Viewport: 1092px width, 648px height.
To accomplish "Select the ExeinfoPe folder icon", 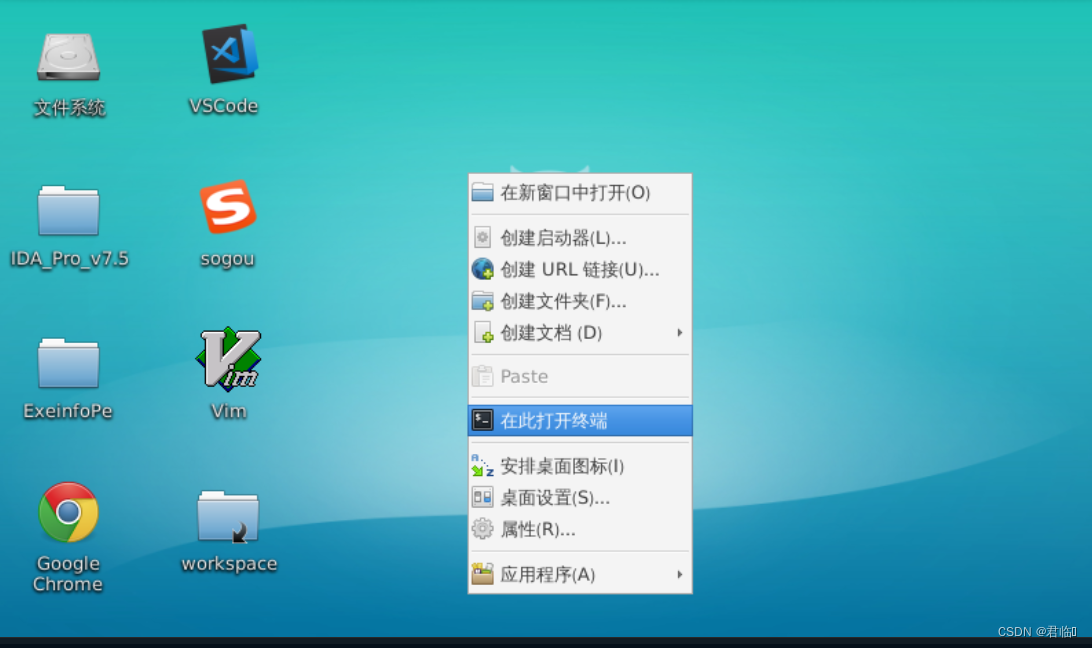I will click(x=68, y=362).
